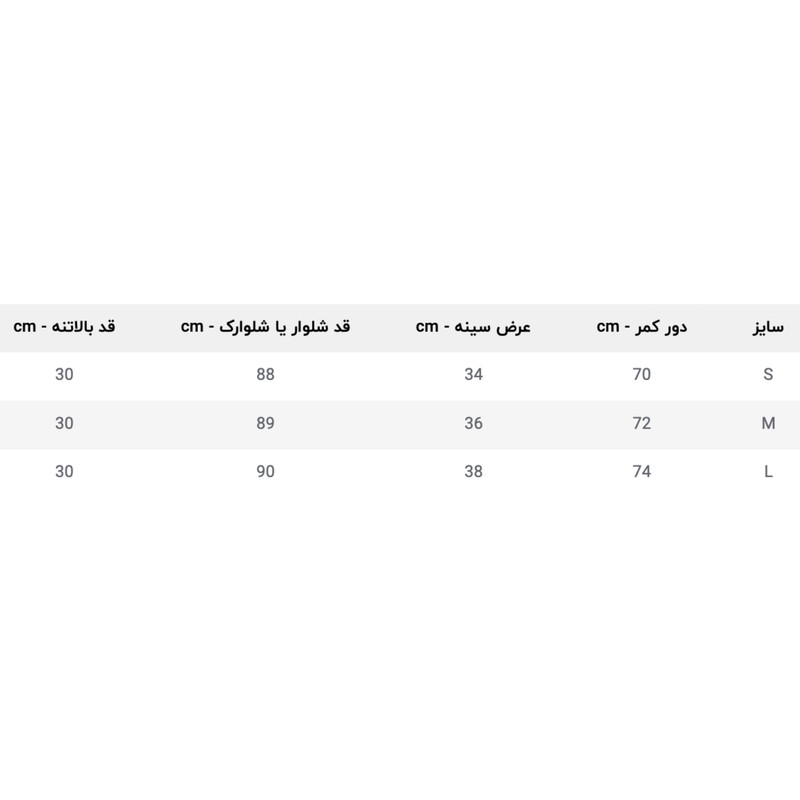Click the سایز column header
The width and height of the screenshot is (800, 800).
pyautogui.click(x=768, y=327)
